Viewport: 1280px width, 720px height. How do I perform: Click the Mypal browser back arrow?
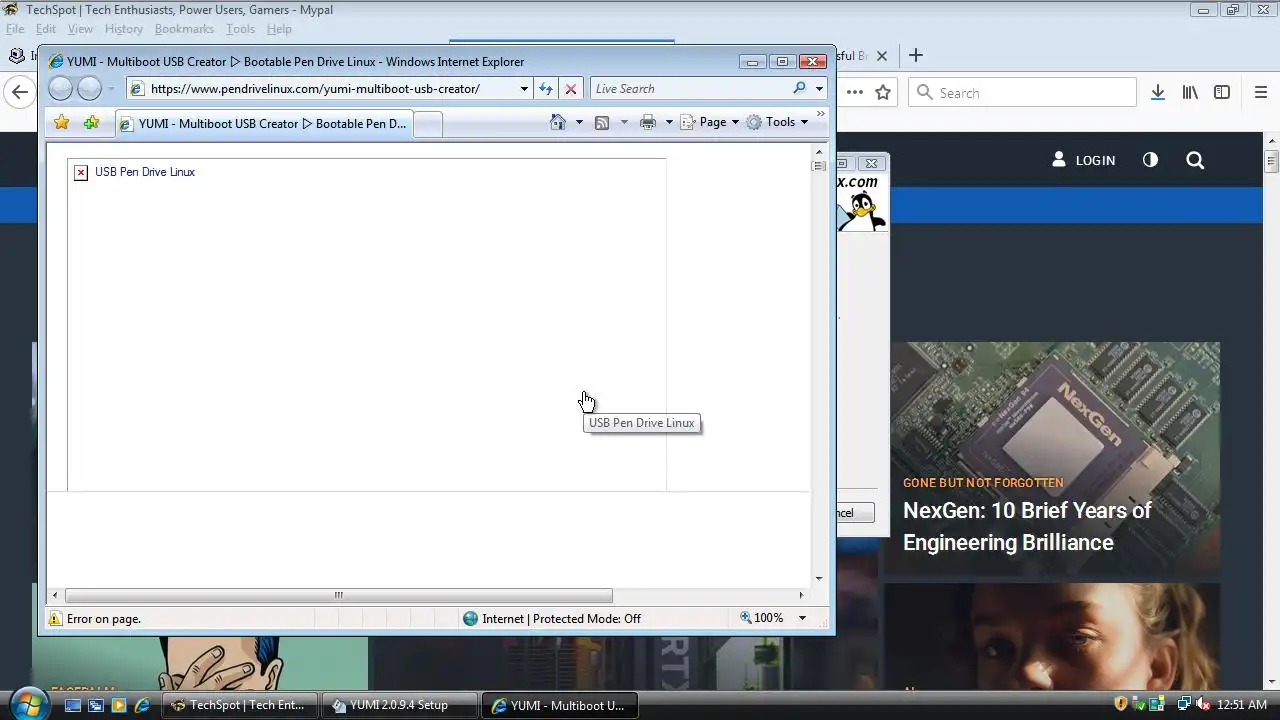(19, 93)
